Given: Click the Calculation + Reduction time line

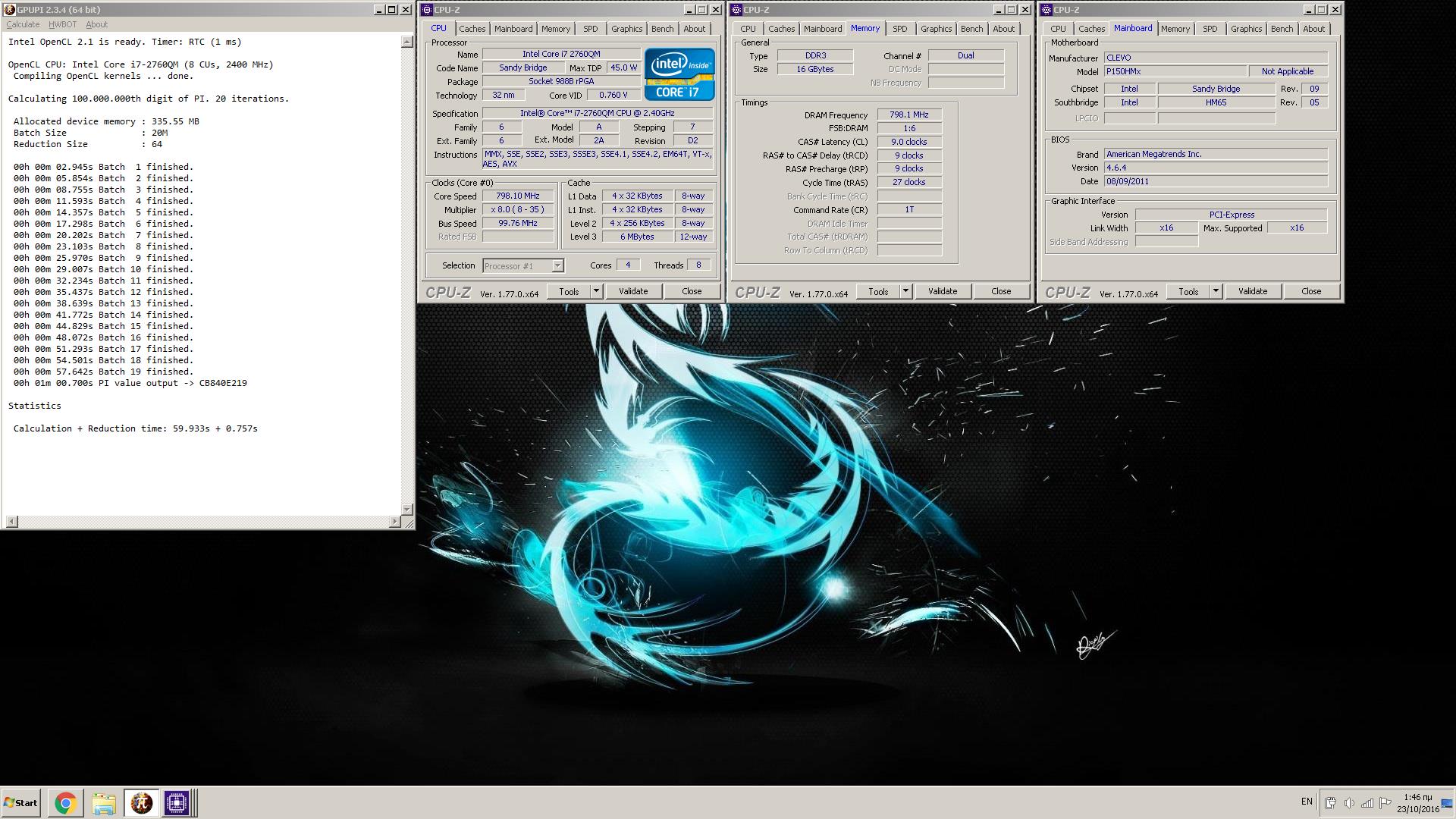Looking at the screenshot, I should click(135, 428).
